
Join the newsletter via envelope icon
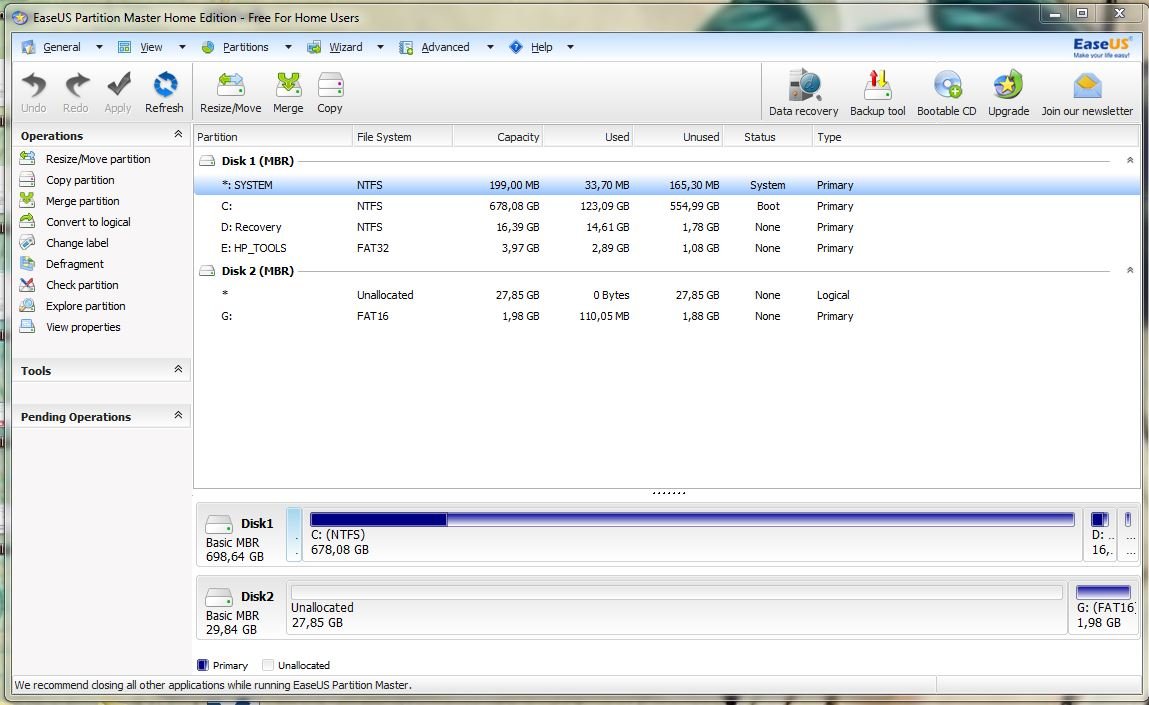click(1087, 86)
